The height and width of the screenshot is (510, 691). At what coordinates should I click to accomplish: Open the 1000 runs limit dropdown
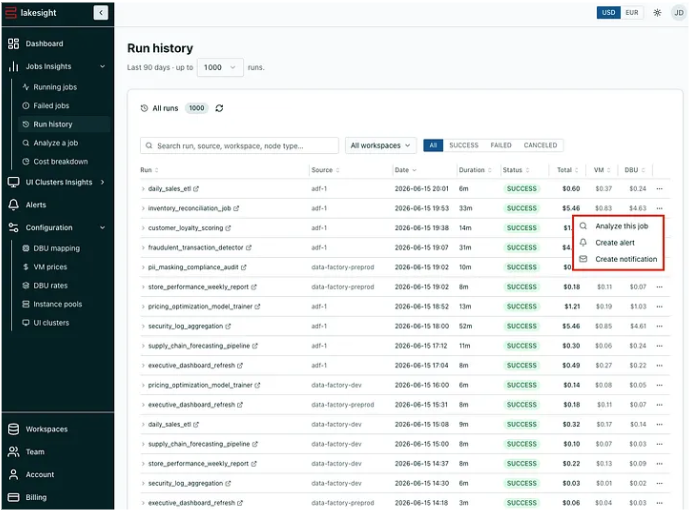tap(220, 67)
